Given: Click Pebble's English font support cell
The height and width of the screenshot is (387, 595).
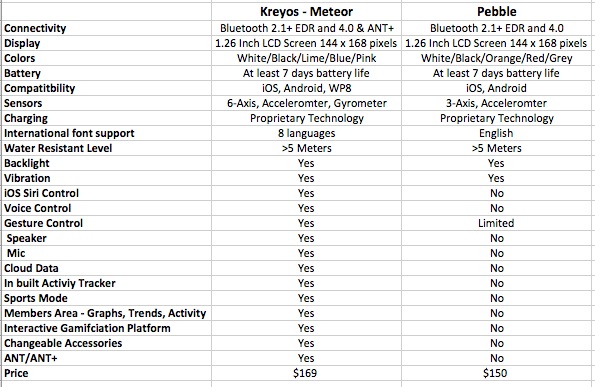Looking at the screenshot, I should click(496, 133).
